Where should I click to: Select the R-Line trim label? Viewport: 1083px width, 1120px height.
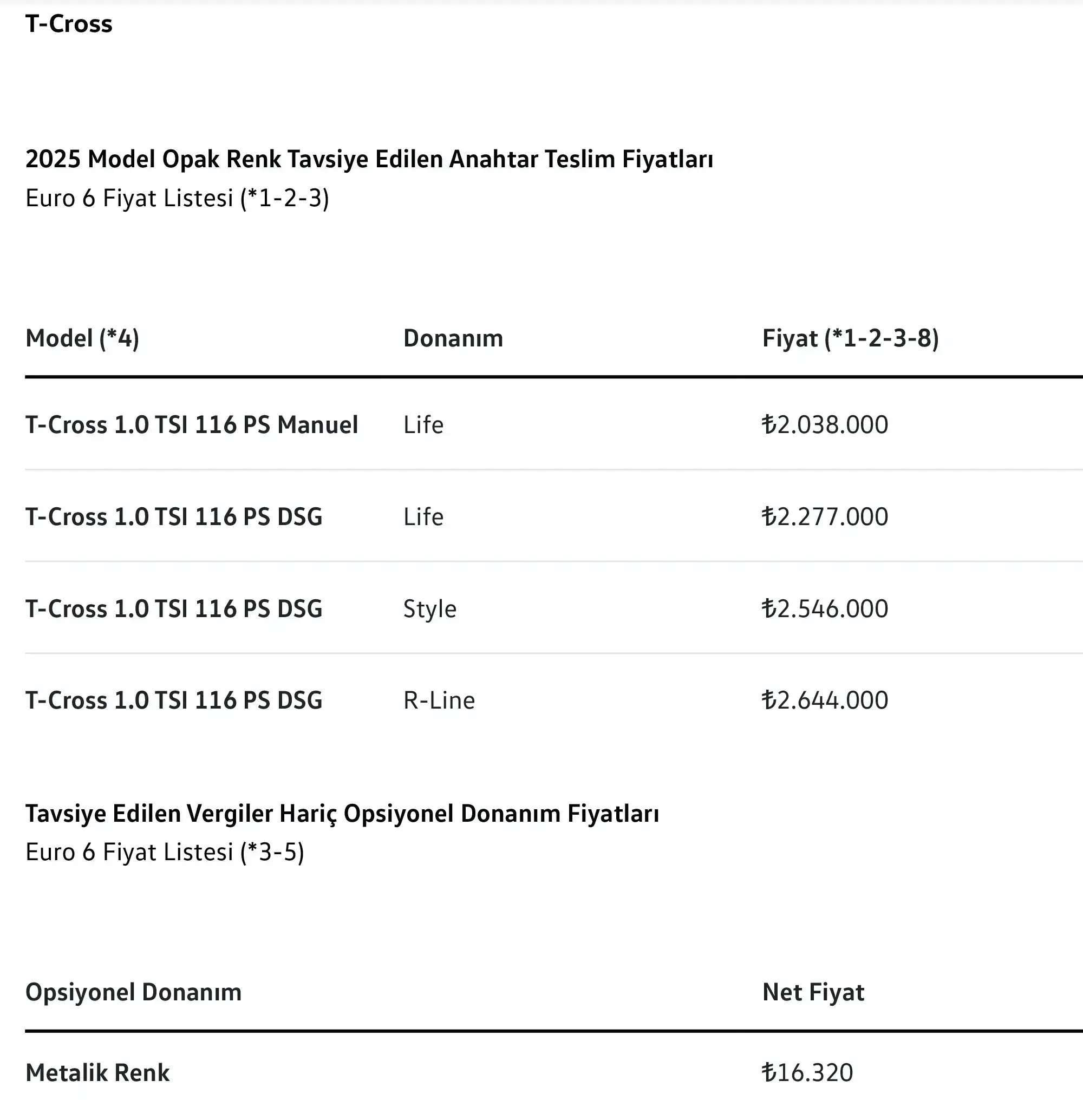[439, 700]
